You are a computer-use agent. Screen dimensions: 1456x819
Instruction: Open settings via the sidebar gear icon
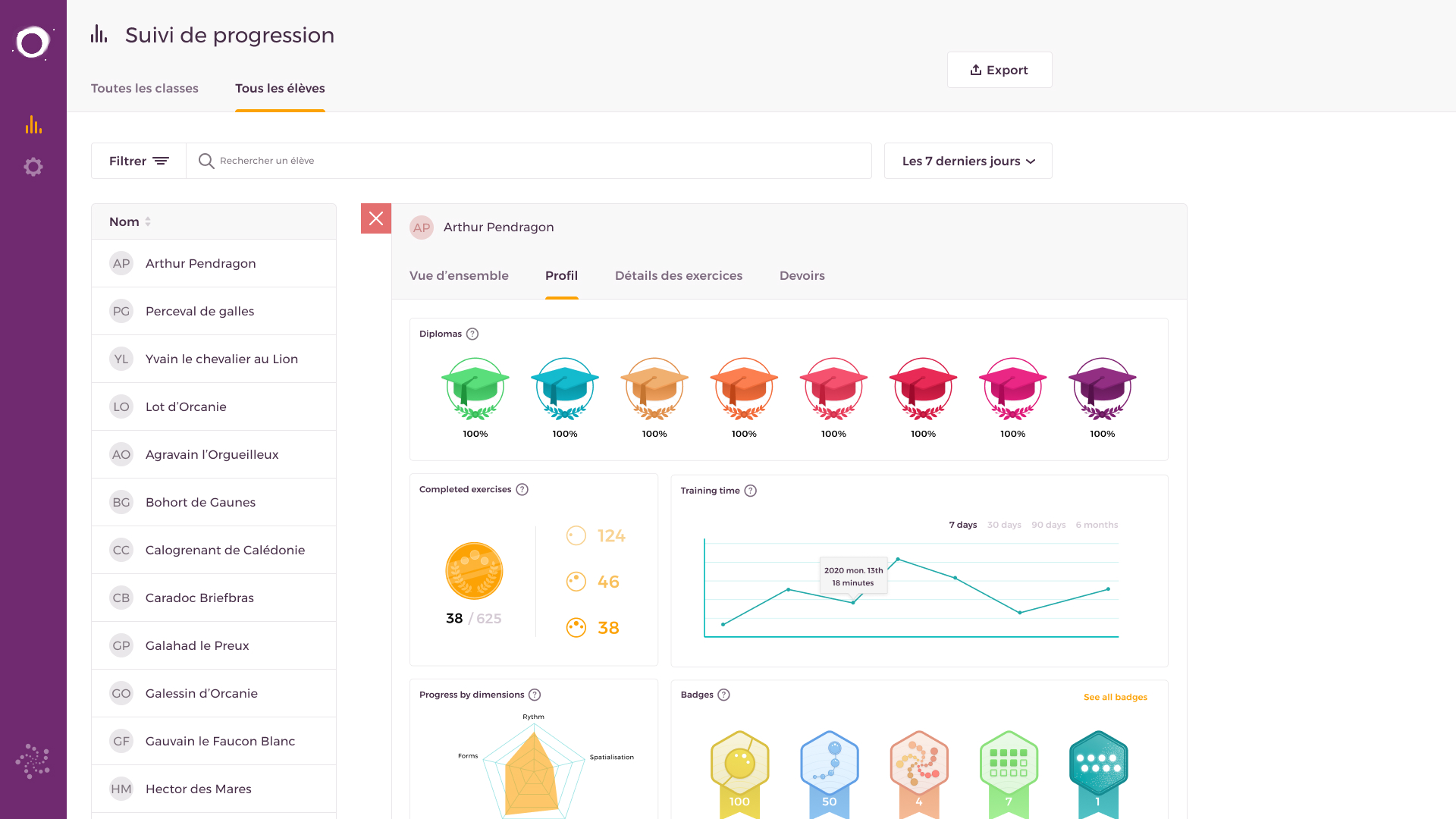click(x=33, y=167)
